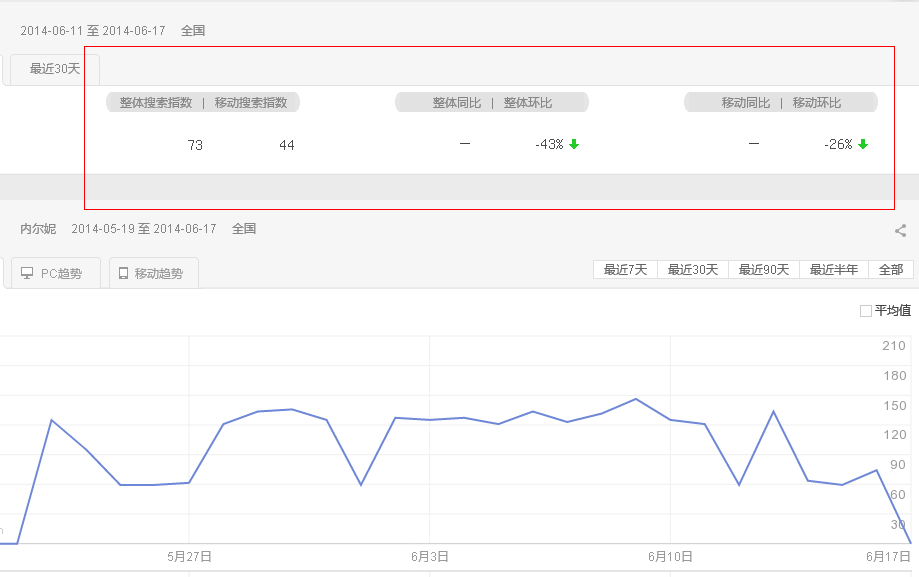
Task: Select the 最近半年 range button
Action: 834,269
